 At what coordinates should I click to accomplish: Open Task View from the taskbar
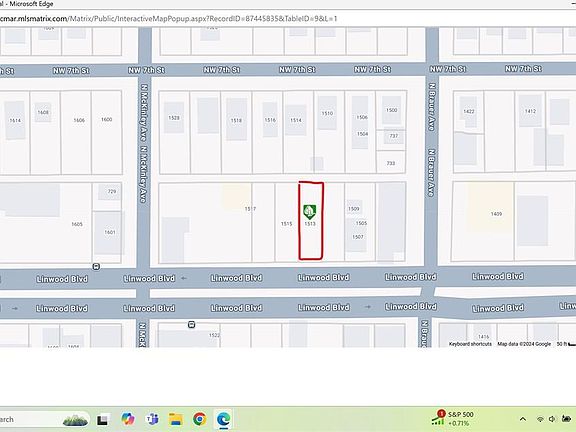(x=102, y=420)
